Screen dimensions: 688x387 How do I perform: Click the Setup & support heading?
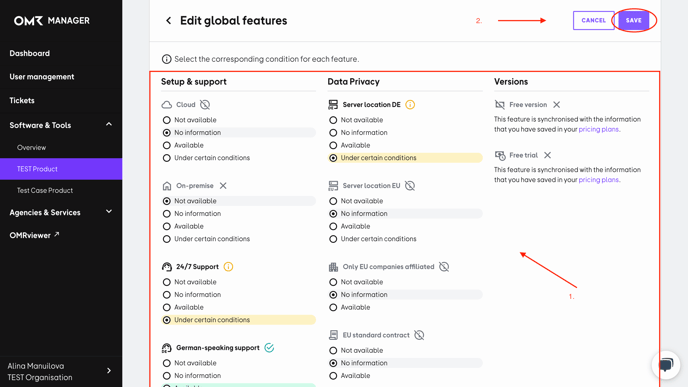coord(194,82)
